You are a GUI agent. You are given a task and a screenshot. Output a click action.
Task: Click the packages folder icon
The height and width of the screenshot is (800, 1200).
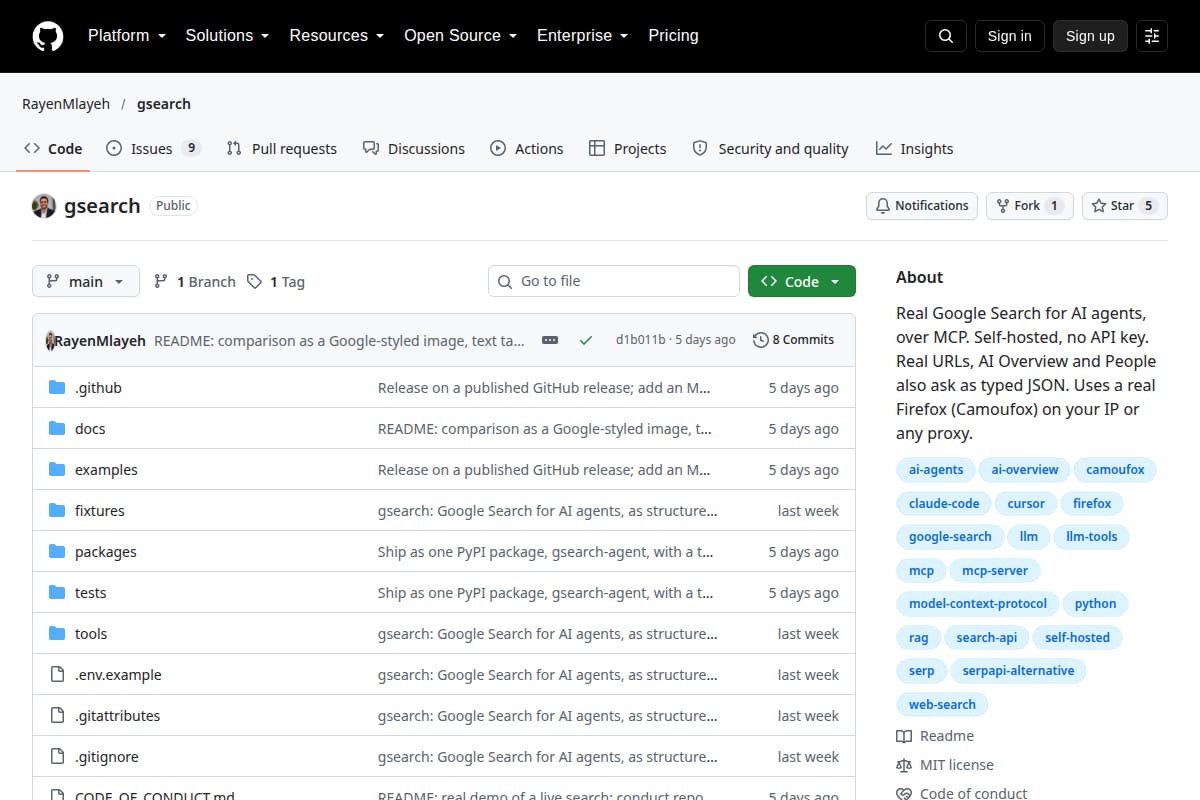tap(57, 552)
